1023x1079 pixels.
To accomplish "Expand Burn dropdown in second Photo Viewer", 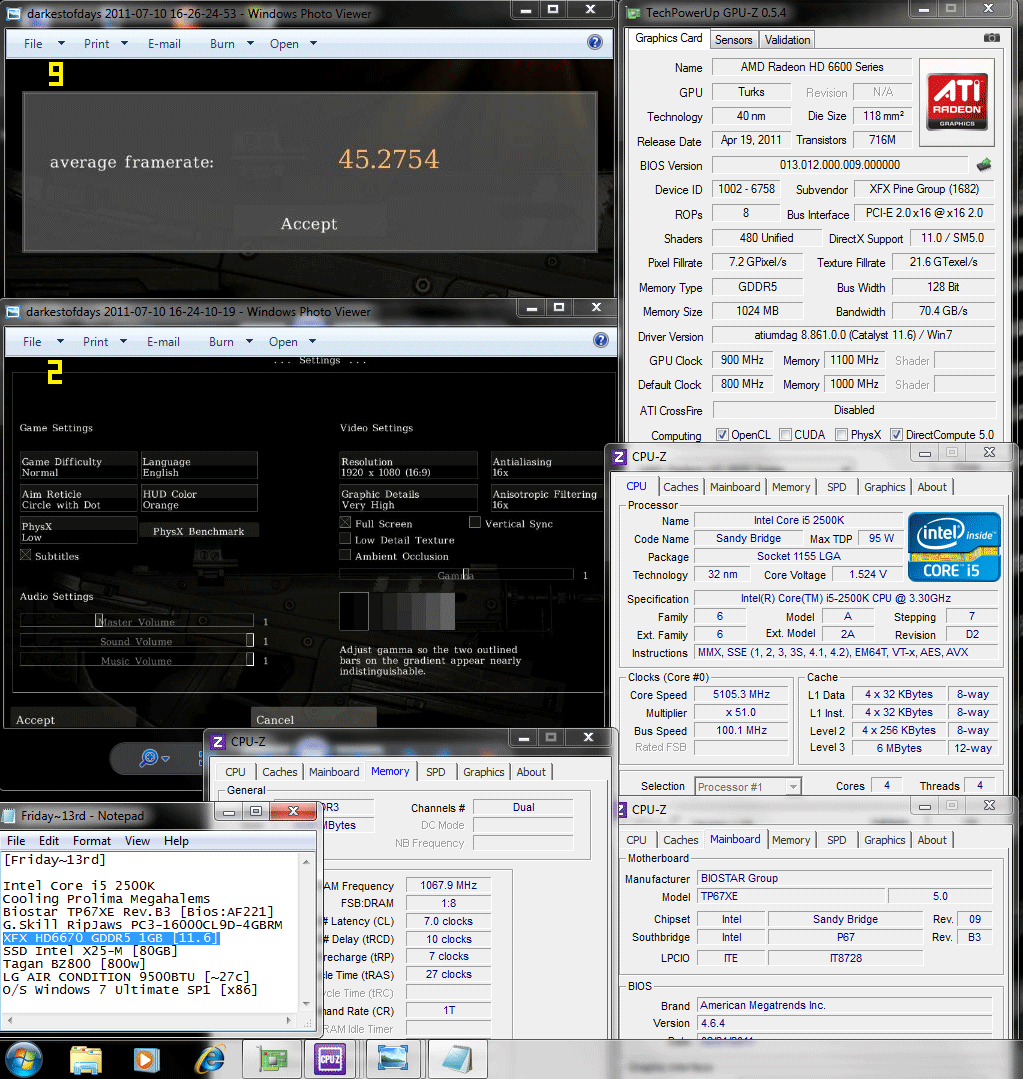I will coord(250,341).
